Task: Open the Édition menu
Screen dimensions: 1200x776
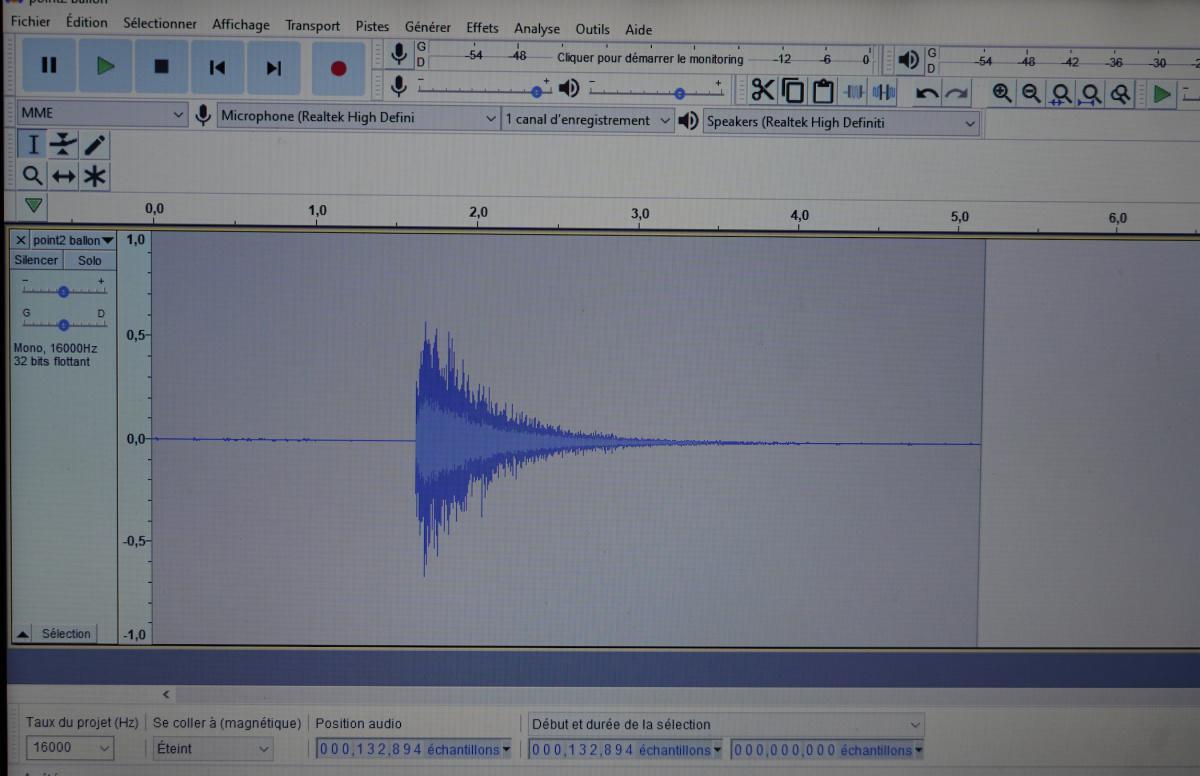Action: click(x=87, y=21)
